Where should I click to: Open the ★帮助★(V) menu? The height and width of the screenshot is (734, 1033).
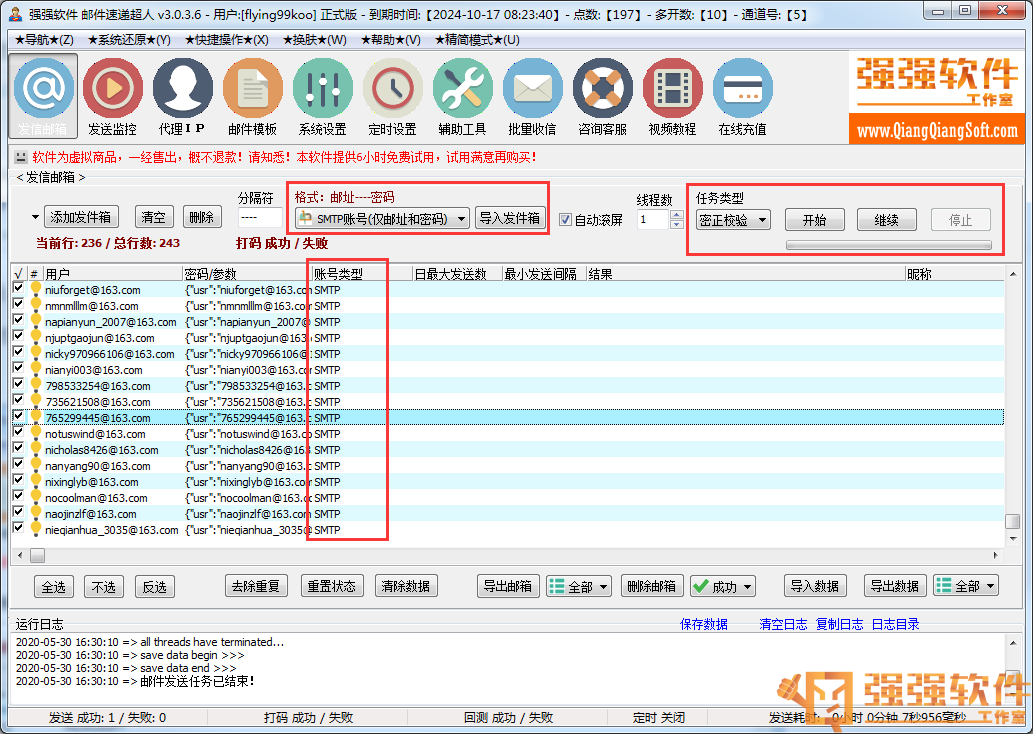(x=391, y=40)
